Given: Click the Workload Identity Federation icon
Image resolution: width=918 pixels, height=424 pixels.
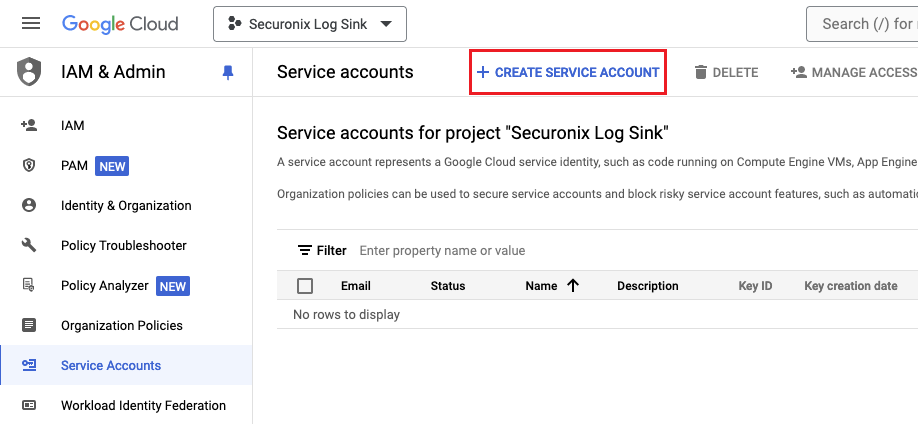Looking at the screenshot, I should pyautogui.click(x=29, y=405).
